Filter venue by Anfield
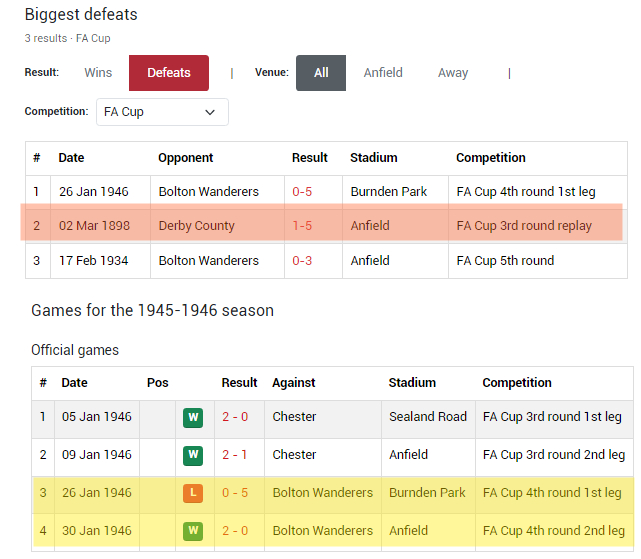641x559 pixels. click(383, 73)
